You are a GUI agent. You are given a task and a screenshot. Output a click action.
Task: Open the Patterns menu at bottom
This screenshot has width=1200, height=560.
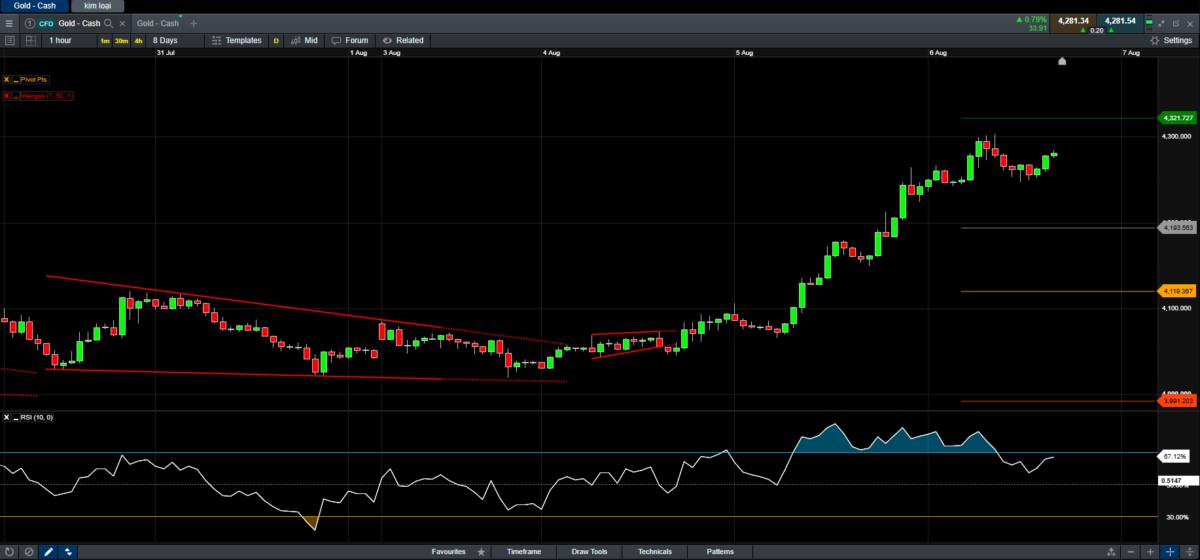(720, 552)
